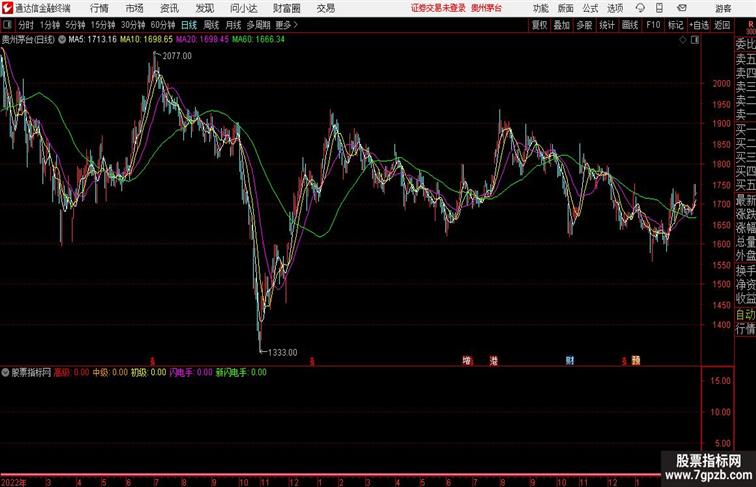
Task: Click the 通达信 red logo icon
Action: pyautogui.click(x=7, y=8)
